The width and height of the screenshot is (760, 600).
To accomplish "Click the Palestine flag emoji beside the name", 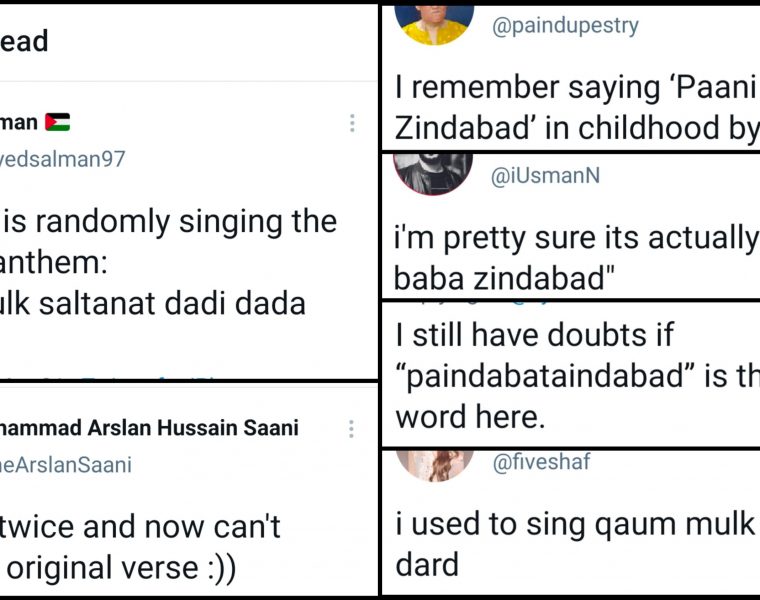I will click(57, 123).
